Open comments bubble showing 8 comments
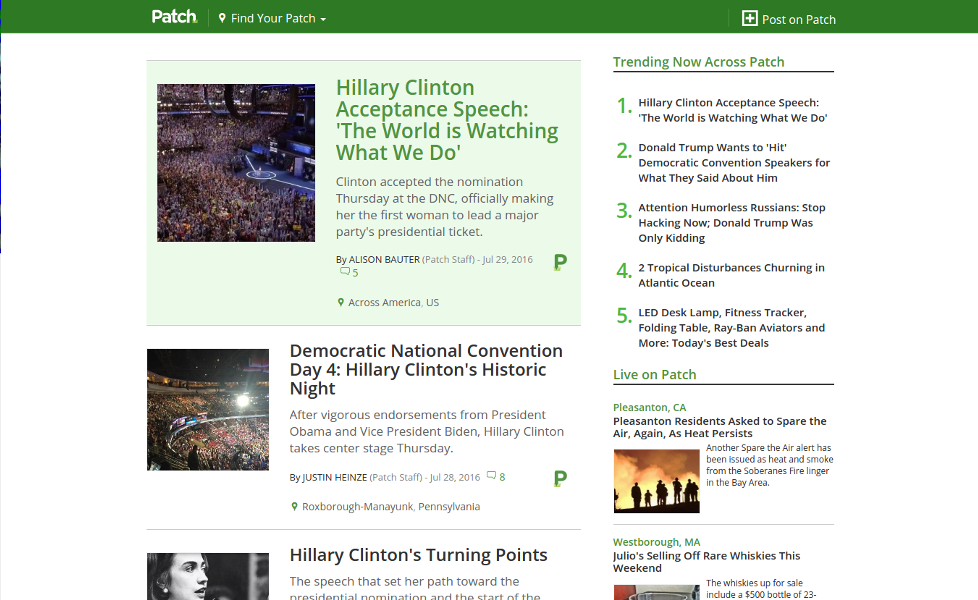Viewport: 978px width, 600px height. point(492,477)
